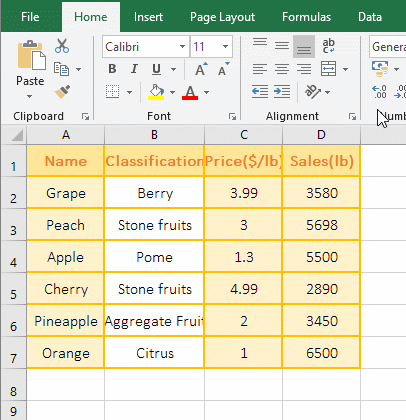Viewport: 406px width, 420px height.
Task: Bottom align cell contents
Action: tap(304, 47)
